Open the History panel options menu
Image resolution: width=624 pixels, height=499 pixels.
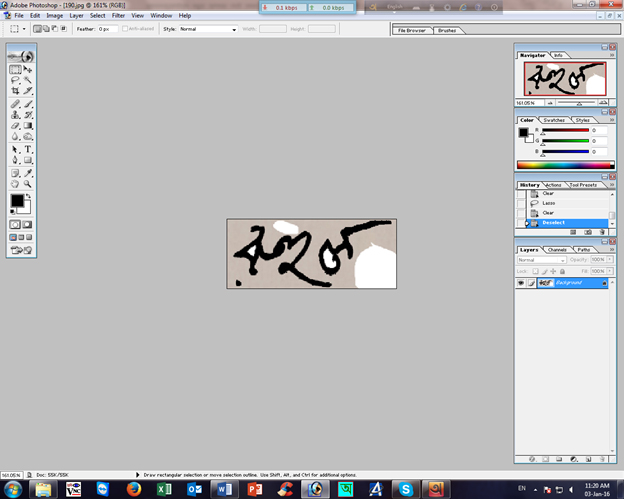click(612, 185)
